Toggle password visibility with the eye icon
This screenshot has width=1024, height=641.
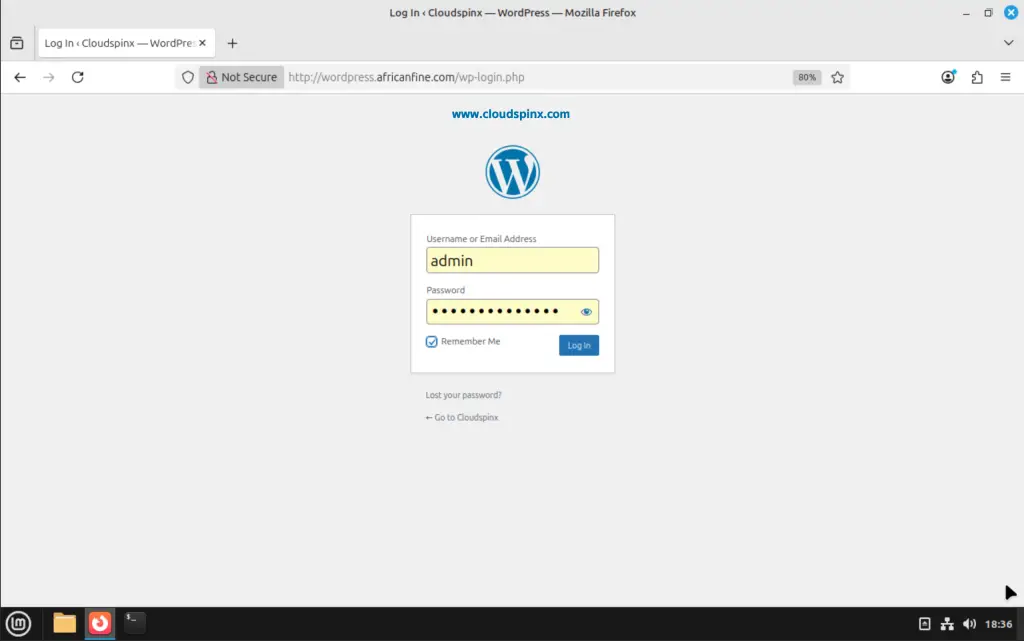point(586,311)
